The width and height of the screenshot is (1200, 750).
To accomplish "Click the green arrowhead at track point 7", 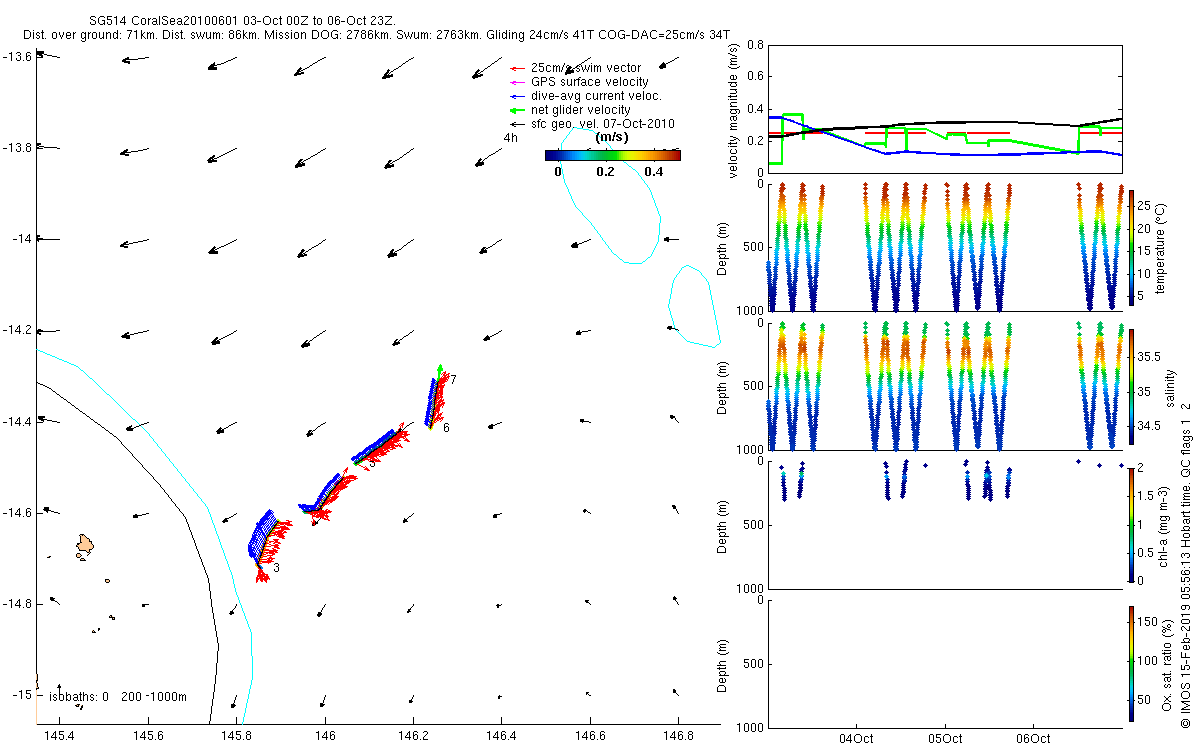I will click(x=440, y=369).
